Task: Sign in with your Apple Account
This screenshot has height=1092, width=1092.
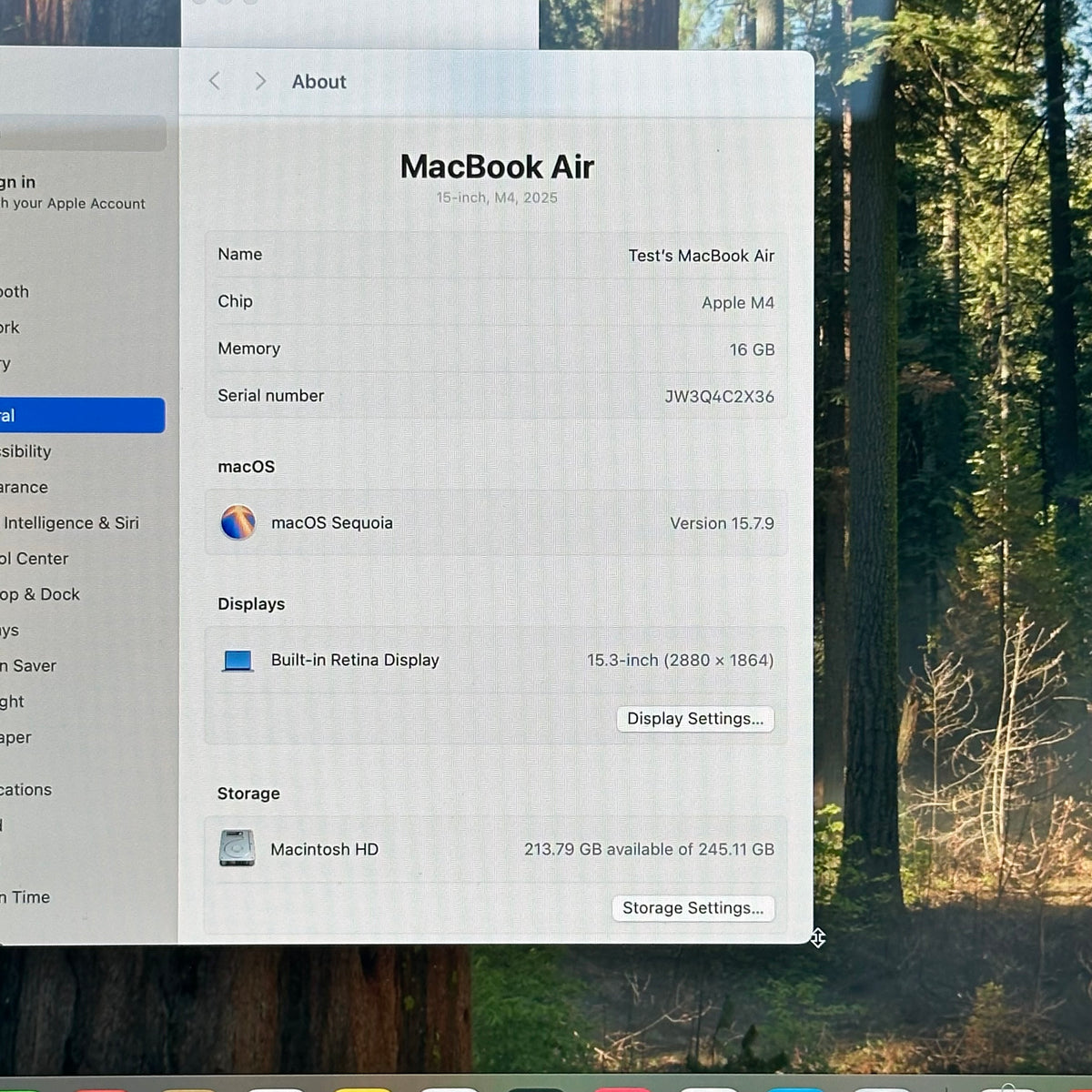Action: [x=73, y=193]
